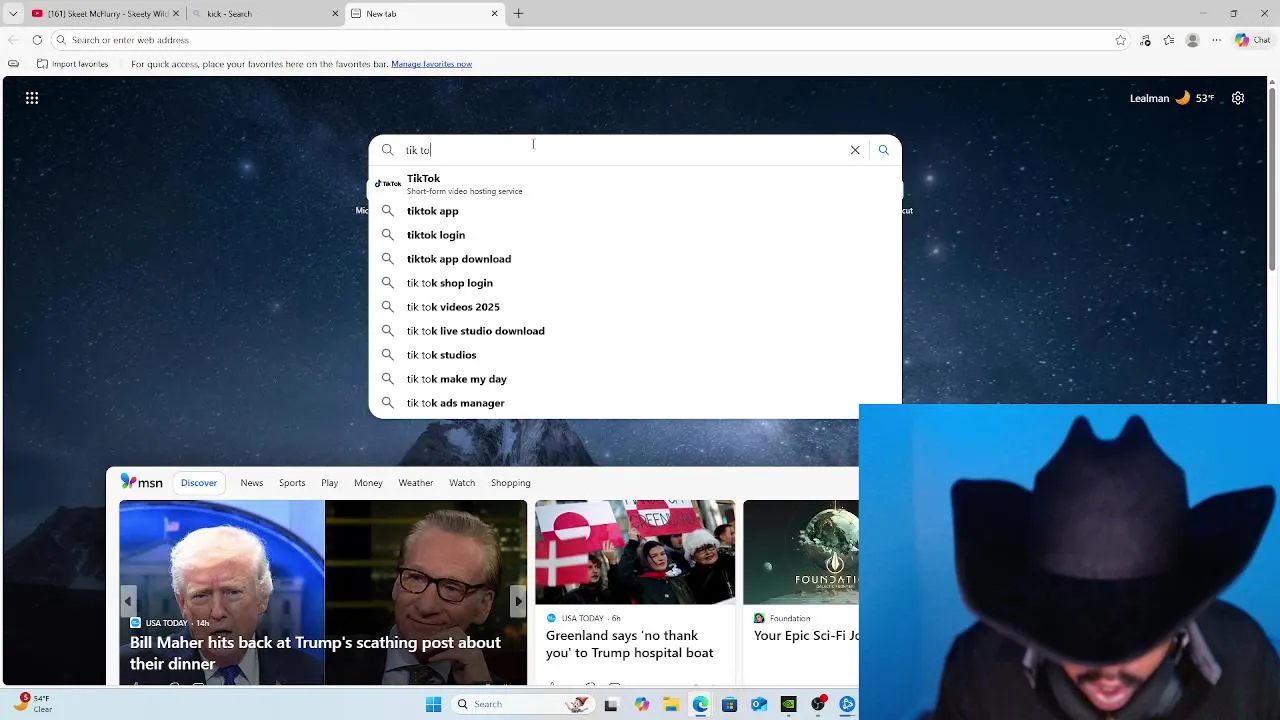Open the favorites list icon
This screenshot has height=720, width=1280.
click(1168, 40)
